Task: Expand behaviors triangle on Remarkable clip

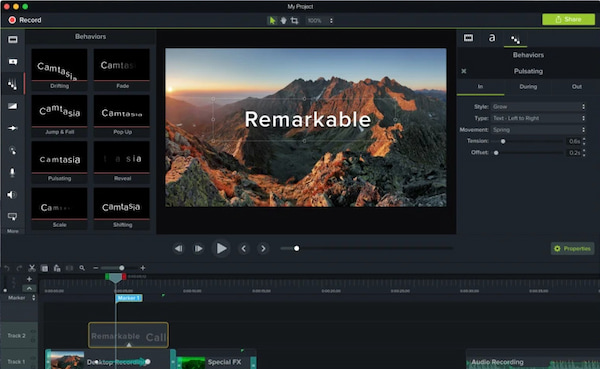Action: (129, 345)
